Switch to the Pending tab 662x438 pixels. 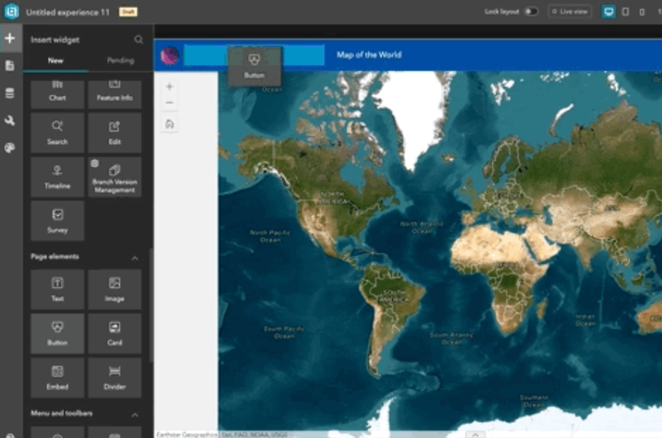121,61
